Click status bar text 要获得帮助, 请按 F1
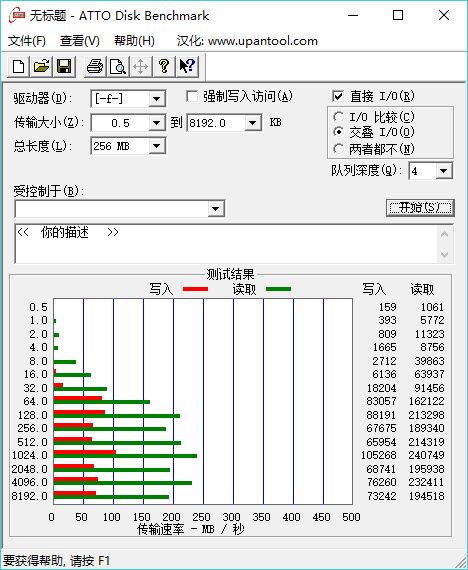Viewport: 468px width, 570px height. pyautogui.click(x=56, y=561)
